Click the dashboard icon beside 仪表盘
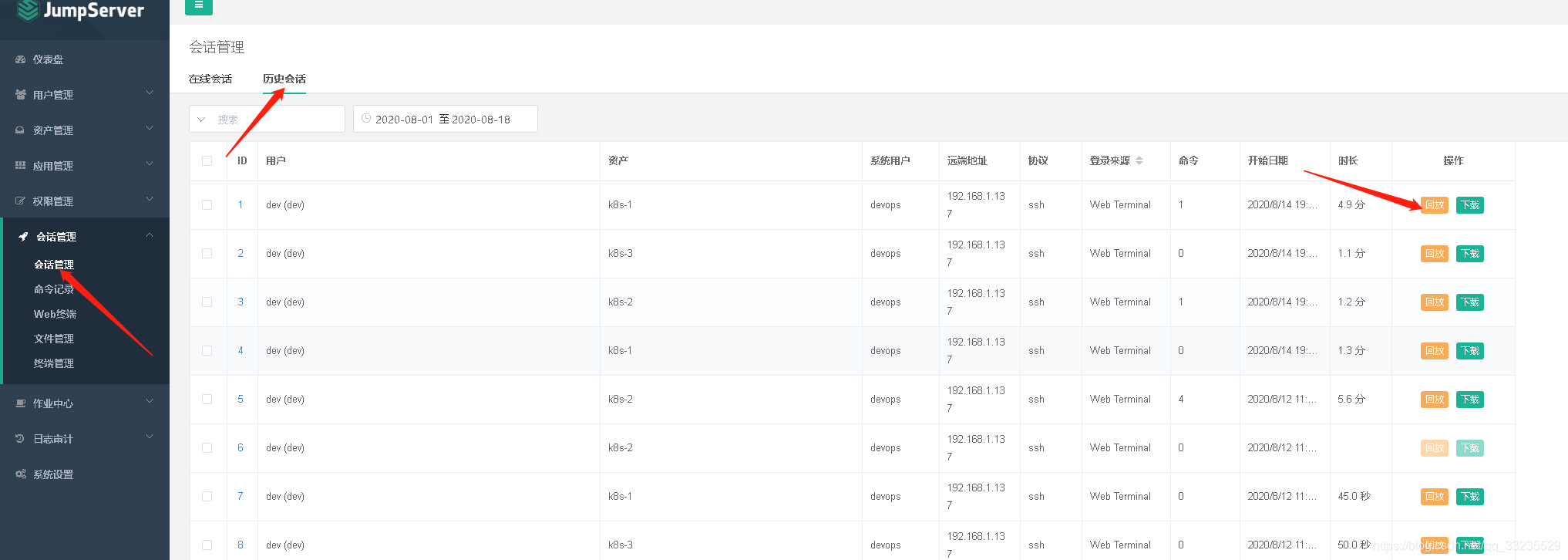Image resolution: width=1568 pixels, height=560 pixels. pos(21,59)
